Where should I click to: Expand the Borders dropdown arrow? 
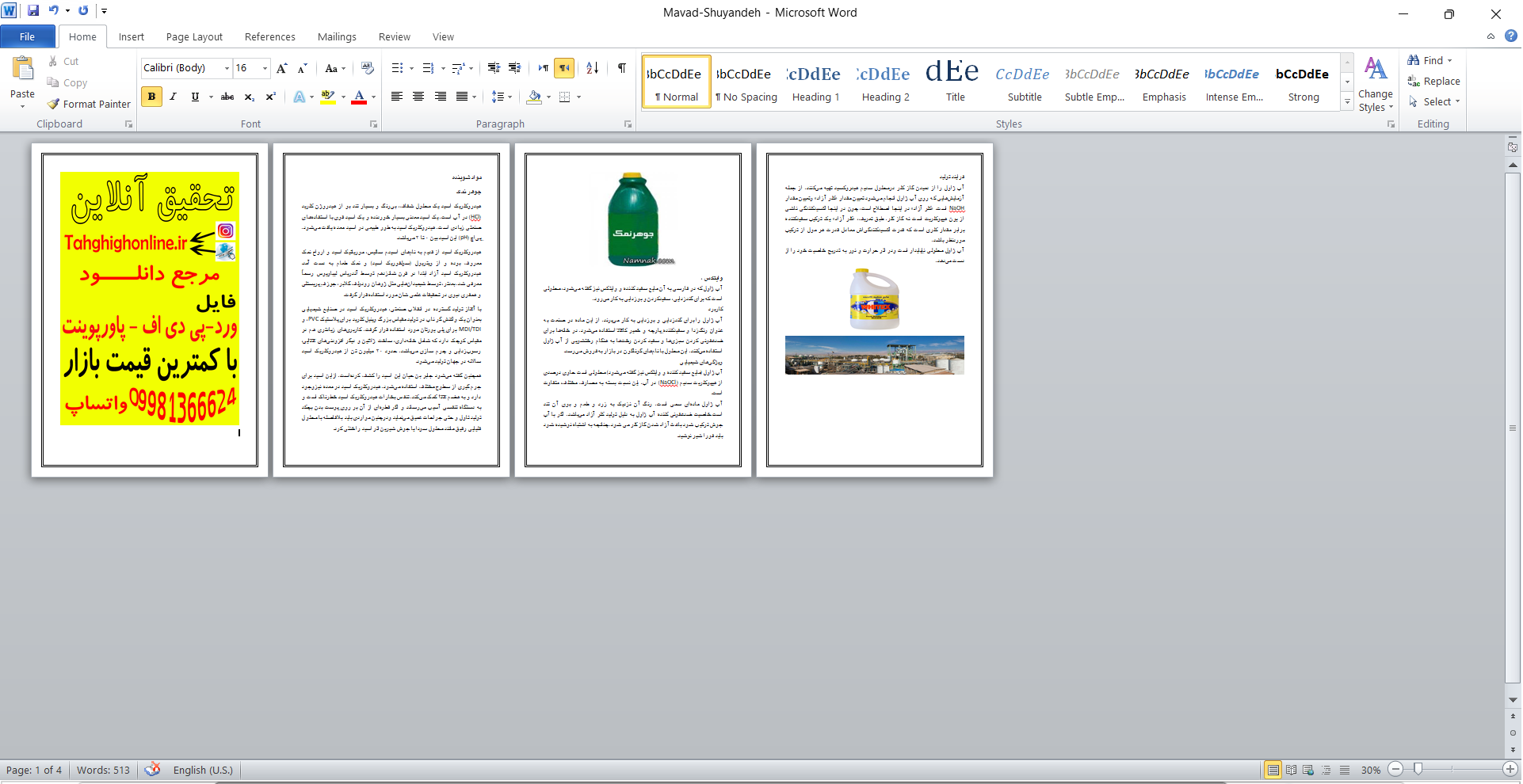point(578,97)
